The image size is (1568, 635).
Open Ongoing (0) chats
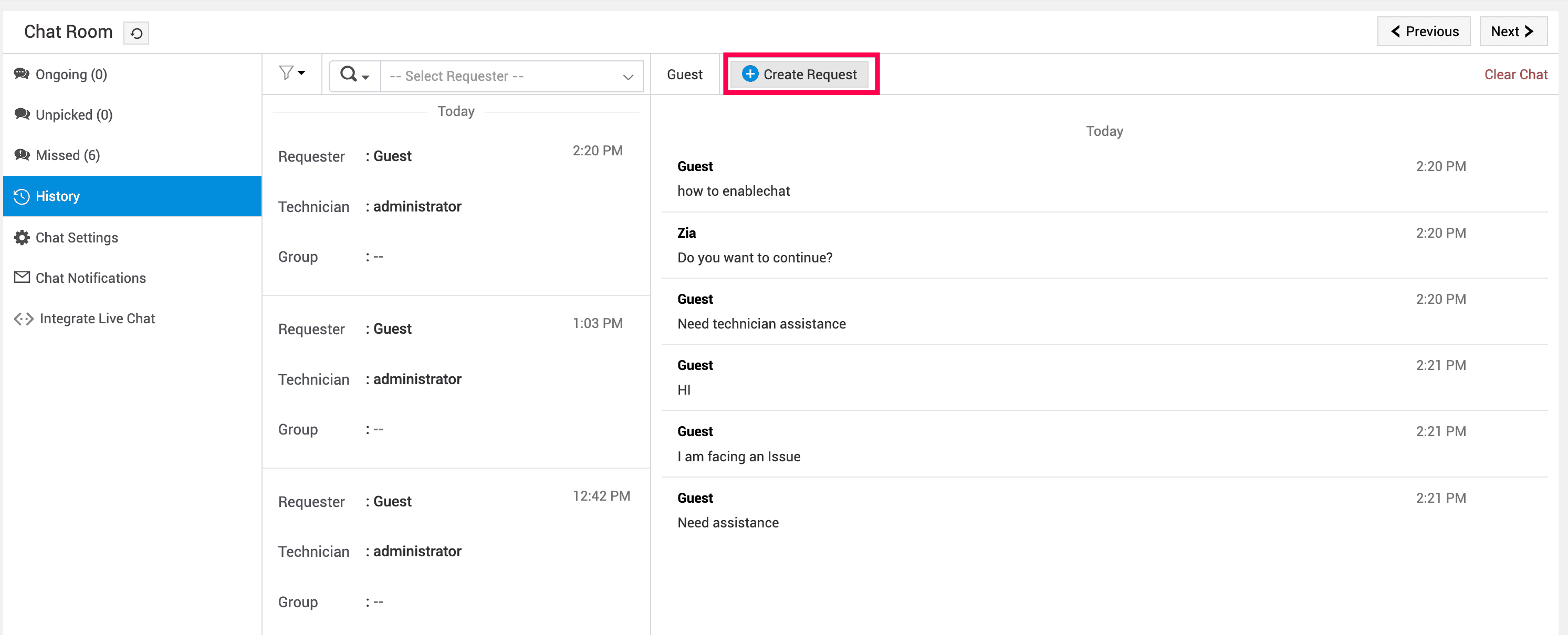132,74
